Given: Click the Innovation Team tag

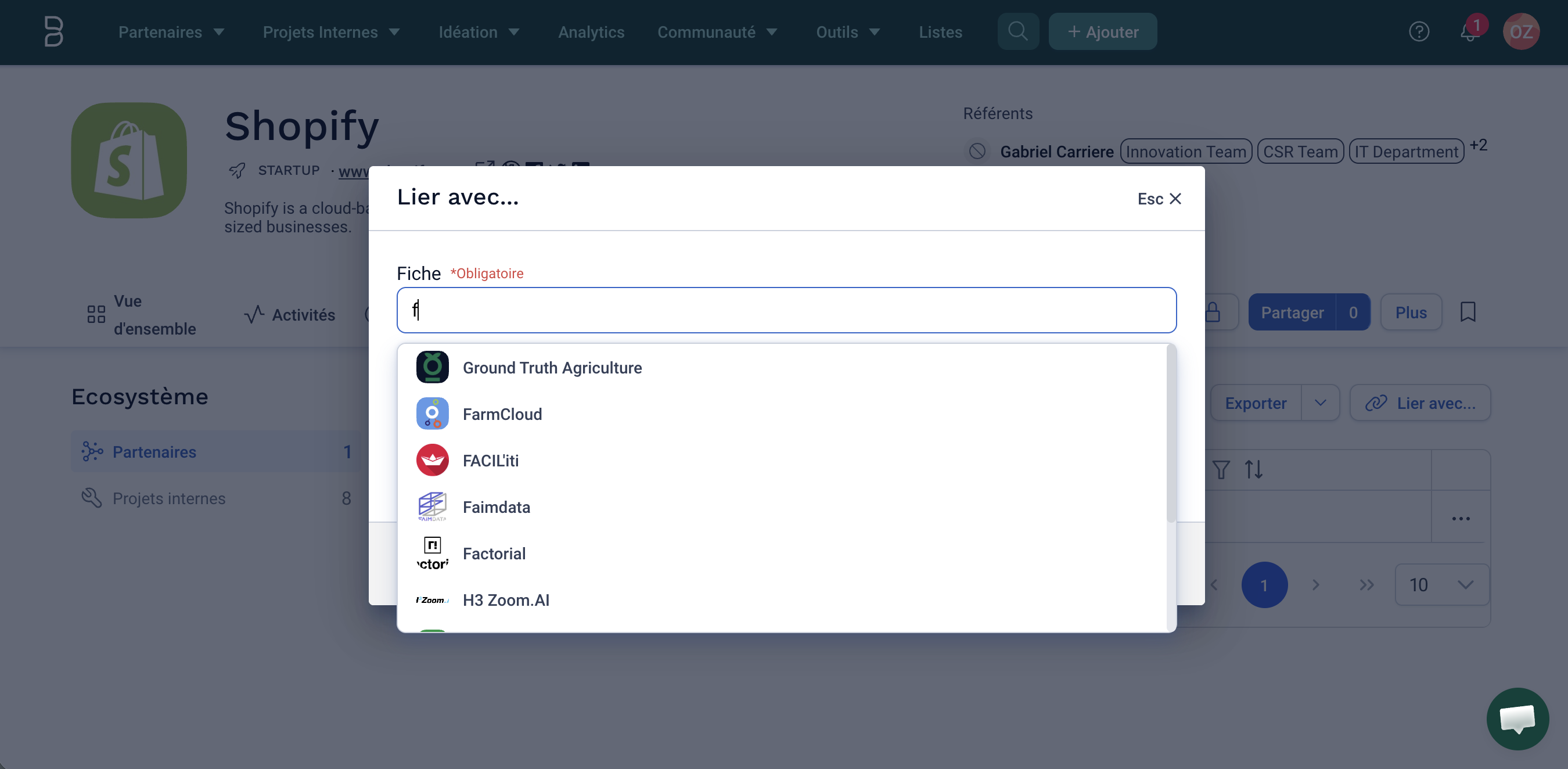Looking at the screenshot, I should 1185,151.
